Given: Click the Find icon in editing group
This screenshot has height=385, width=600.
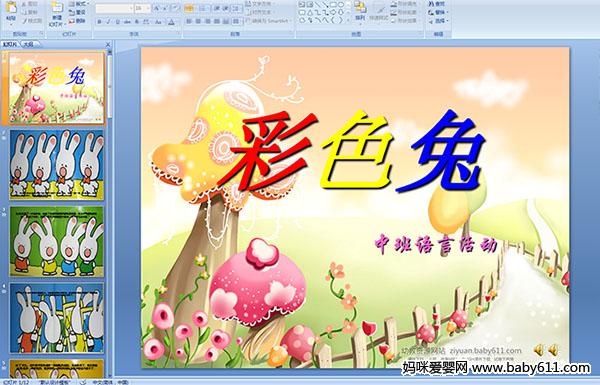Looking at the screenshot, I should click(437, 4).
